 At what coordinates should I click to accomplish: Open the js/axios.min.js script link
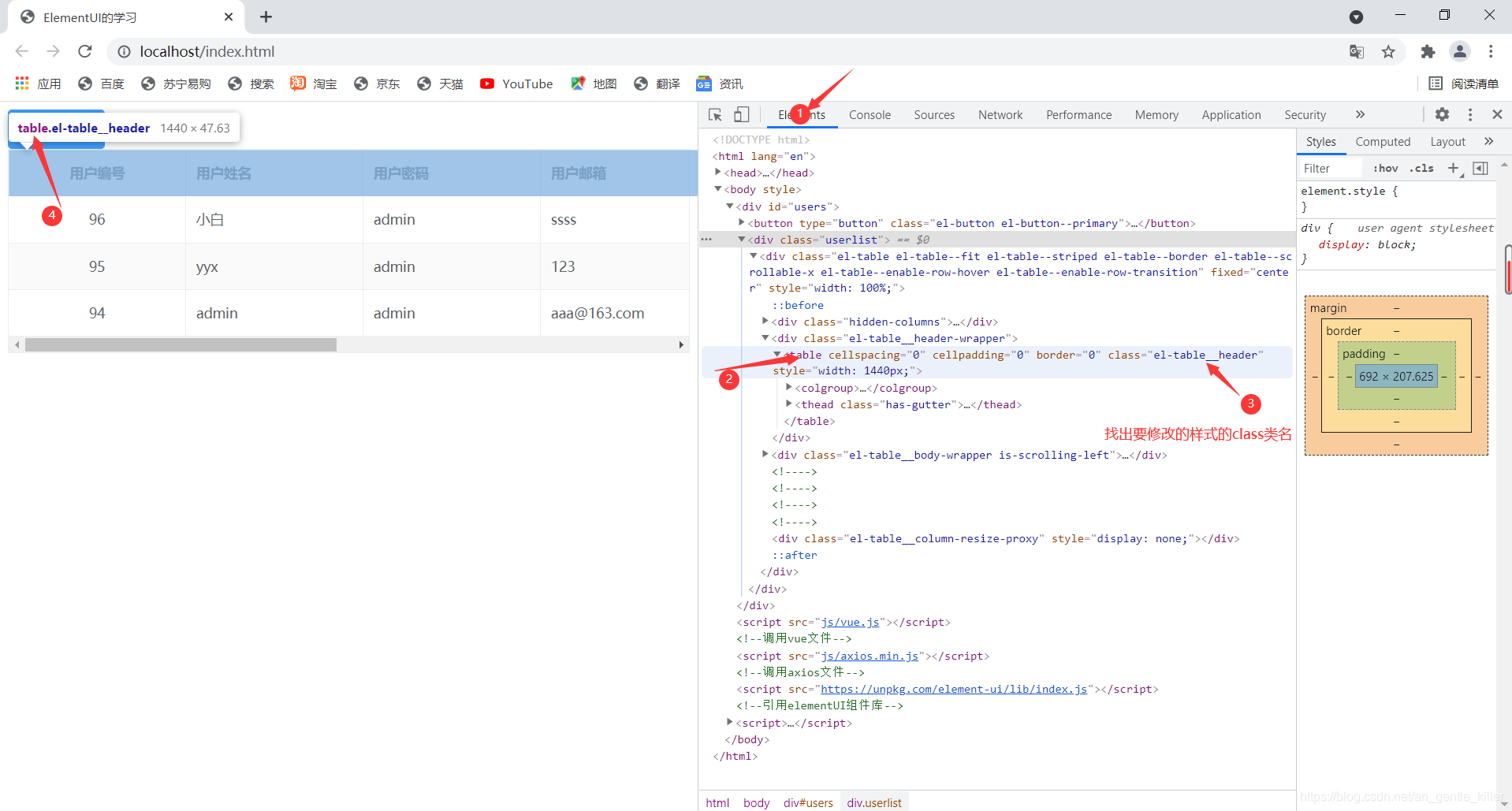click(x=870, y=656)
